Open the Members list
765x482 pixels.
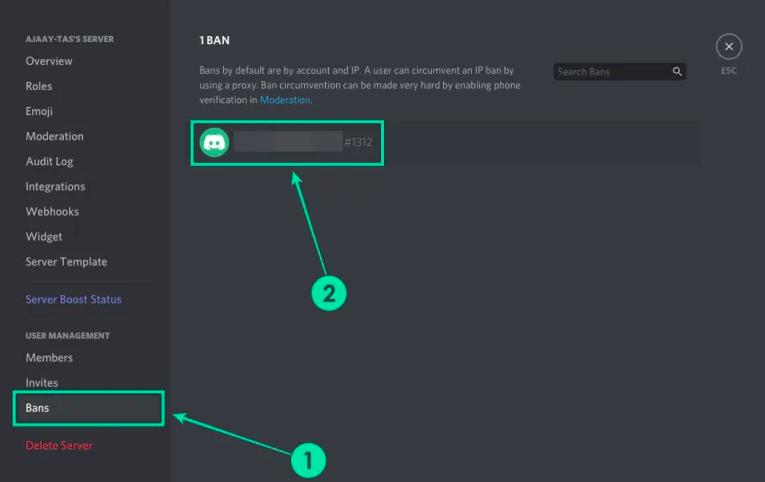coord(49,357)
